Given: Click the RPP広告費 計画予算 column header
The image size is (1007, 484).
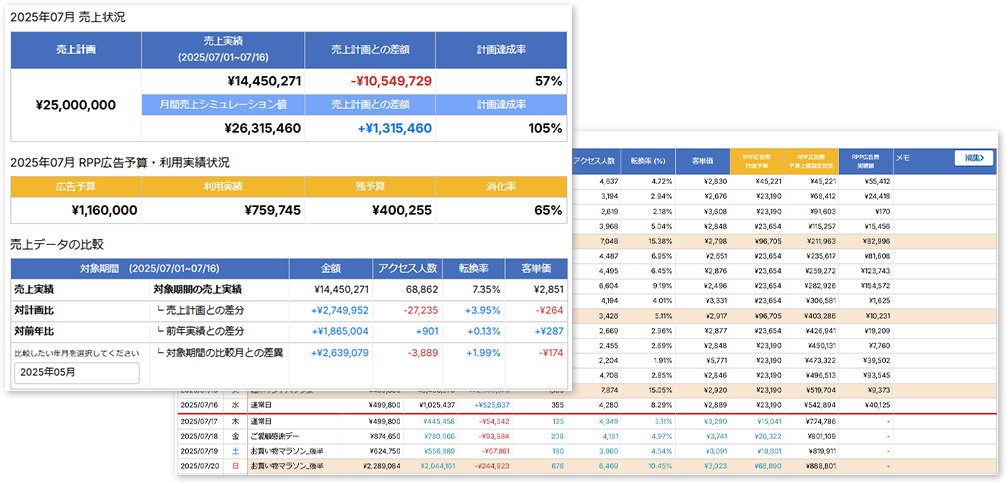Looking at the screenshot, I should pos(757,159).
